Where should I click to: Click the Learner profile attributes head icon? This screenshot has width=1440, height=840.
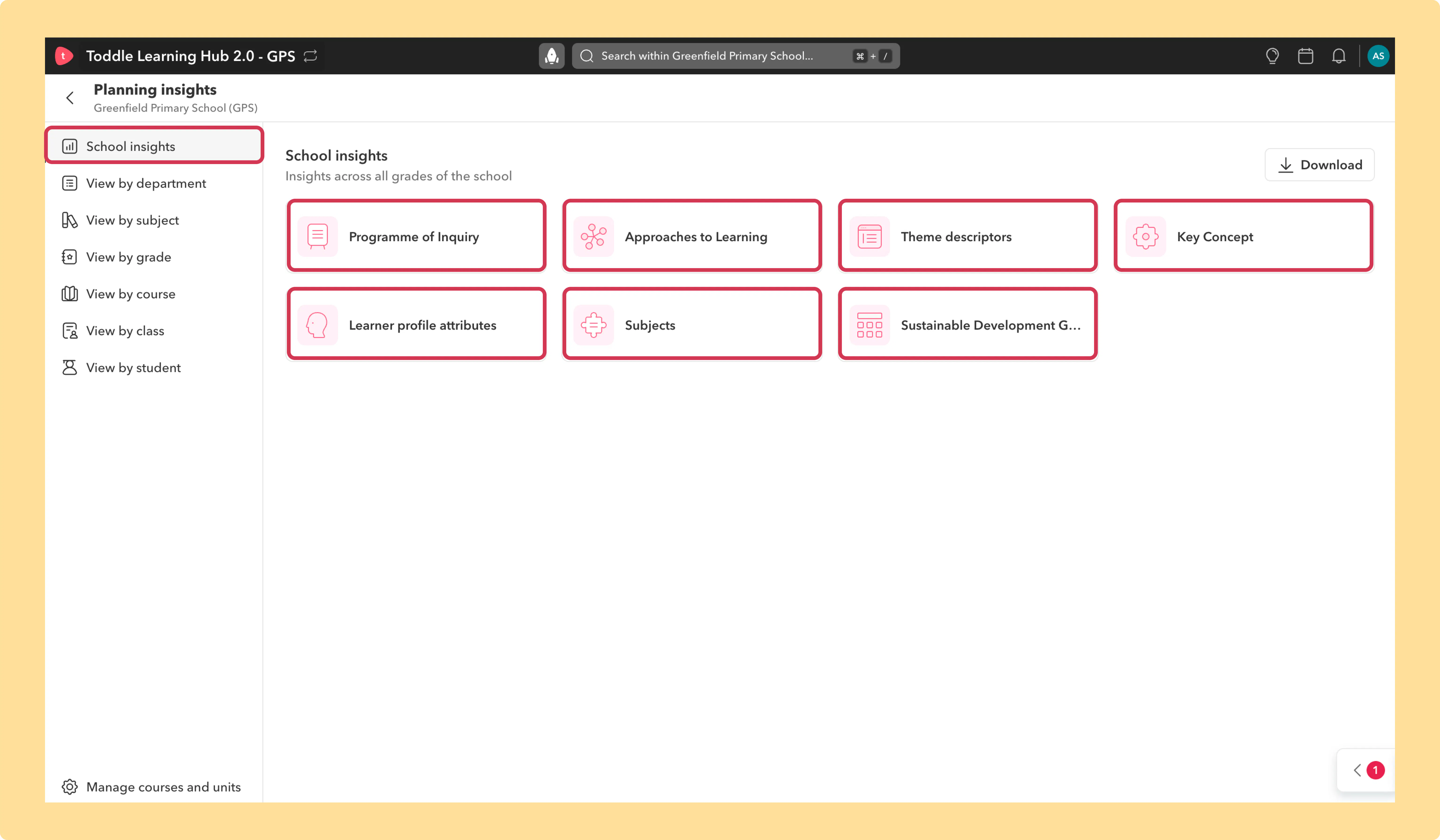318,325
